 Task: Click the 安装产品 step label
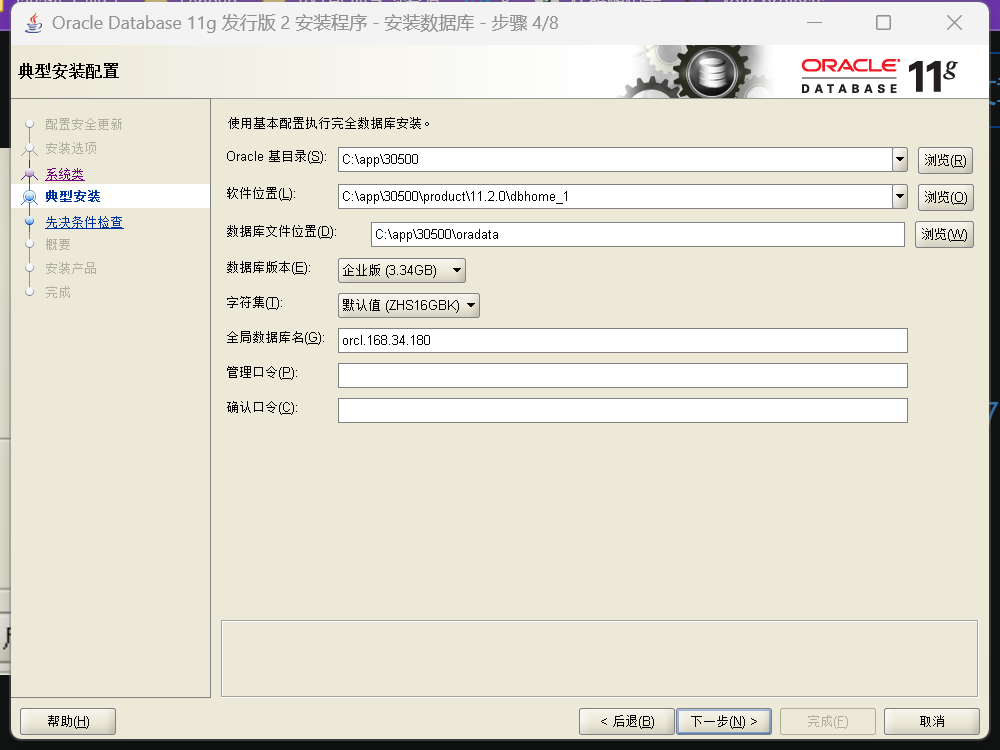[71, 268]
